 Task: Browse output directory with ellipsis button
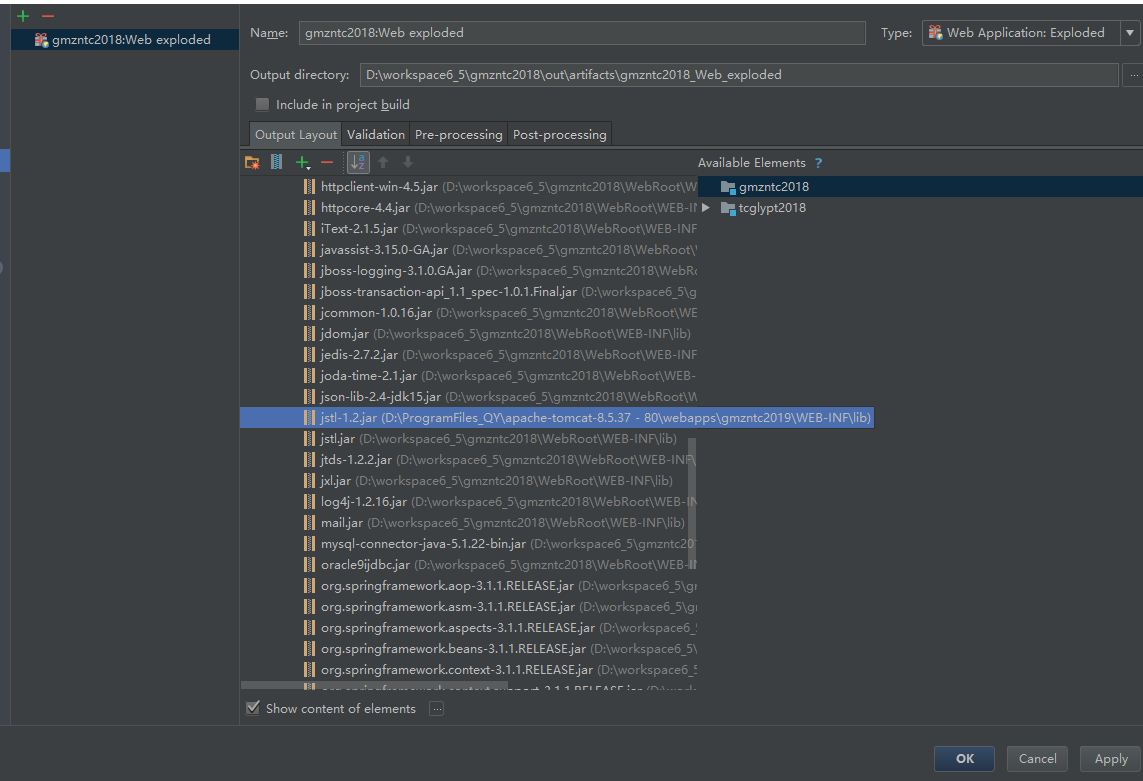1134,74
